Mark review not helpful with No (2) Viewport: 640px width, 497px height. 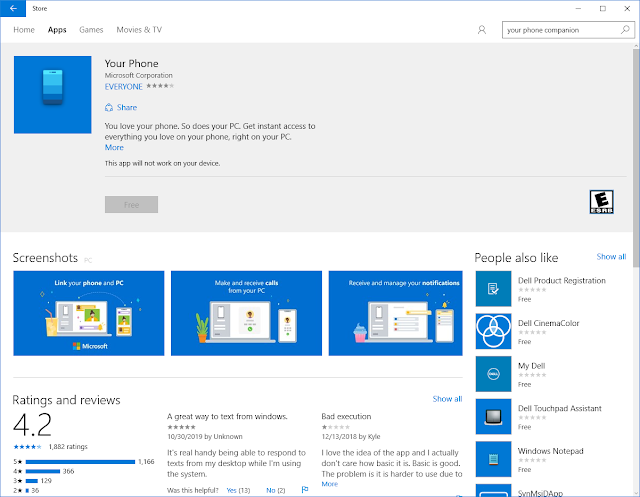(276, 490)
